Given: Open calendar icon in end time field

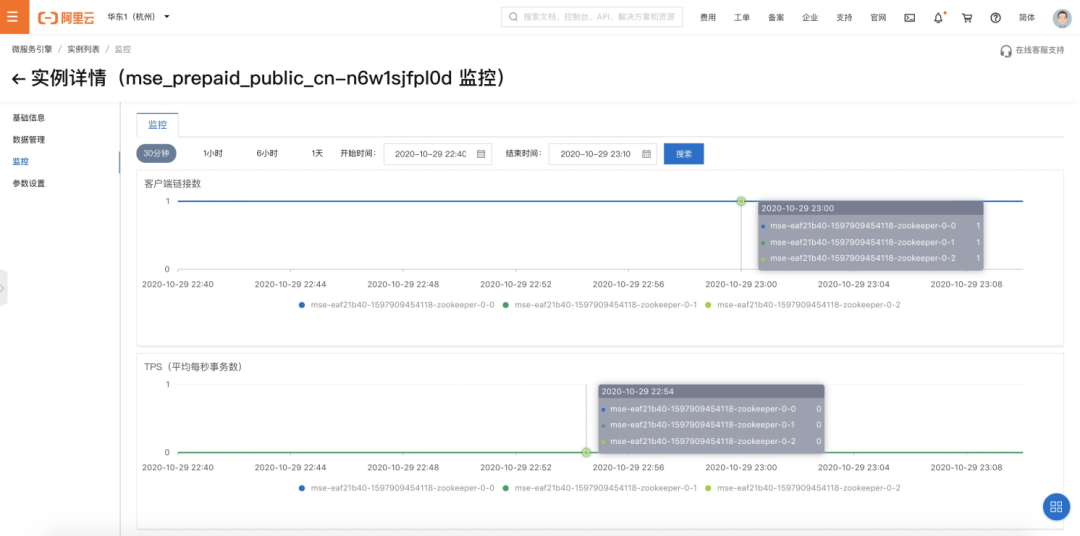Looking at the screenshot, I should tap(646, 154).
